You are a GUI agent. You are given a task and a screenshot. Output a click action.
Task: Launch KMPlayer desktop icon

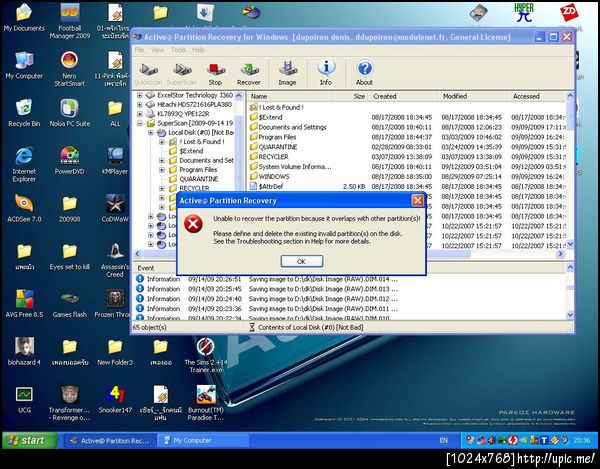115,160
